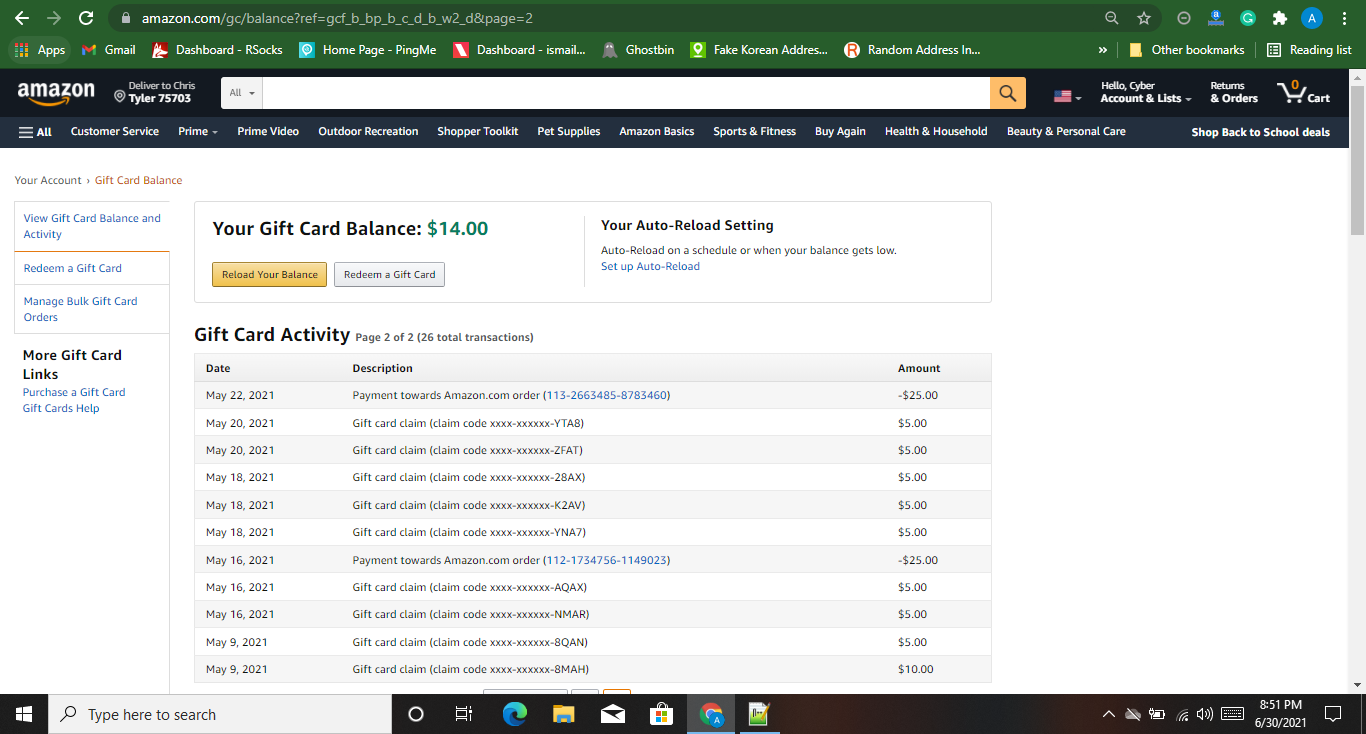Open the All hamburger menu

pos(35,131)
